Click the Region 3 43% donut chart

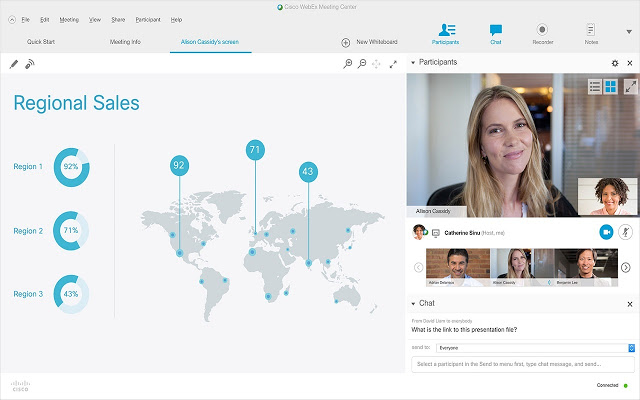[x=71, y=294]
